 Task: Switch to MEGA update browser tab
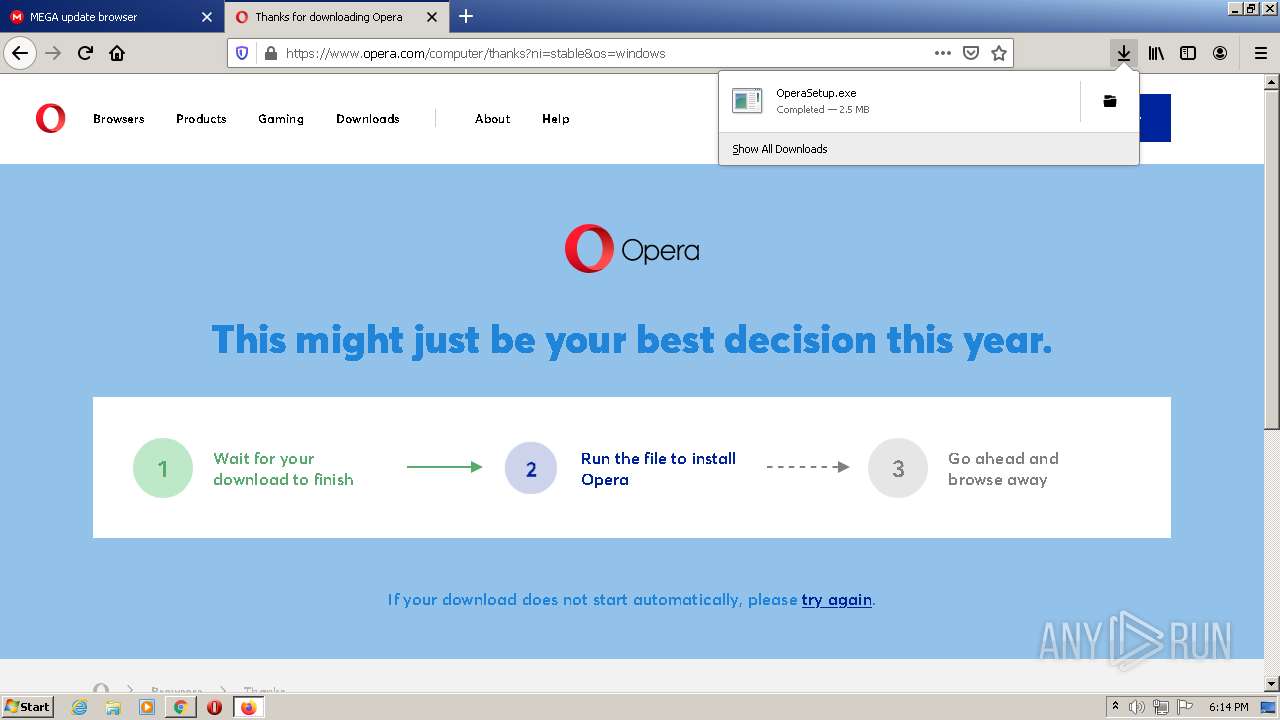point(111,17)
